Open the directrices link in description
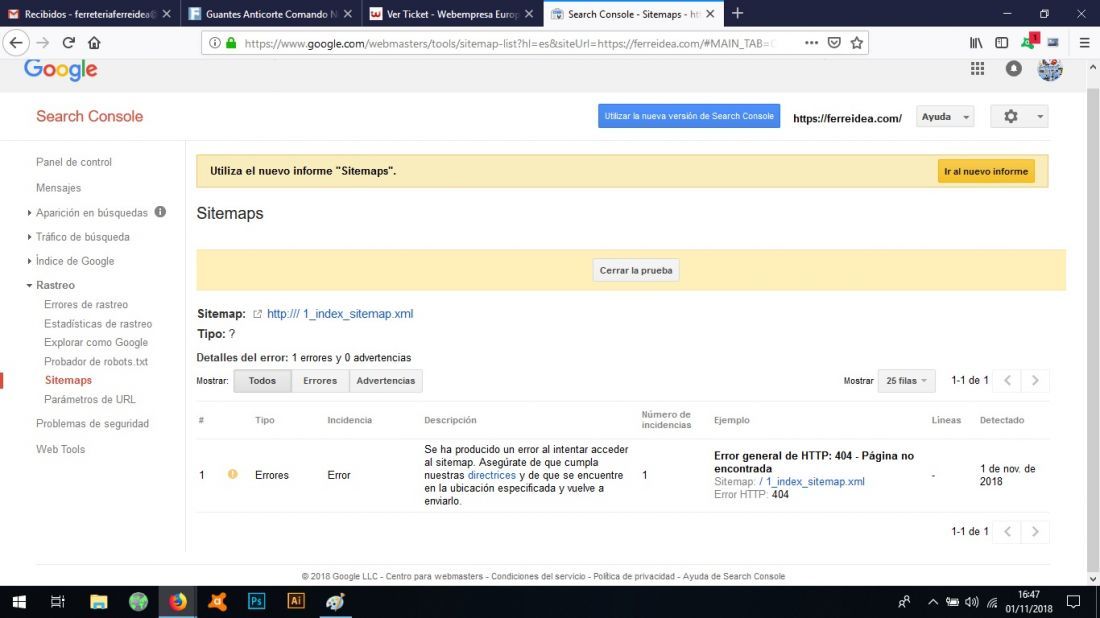1100x618 pixels. click(491, 475)
